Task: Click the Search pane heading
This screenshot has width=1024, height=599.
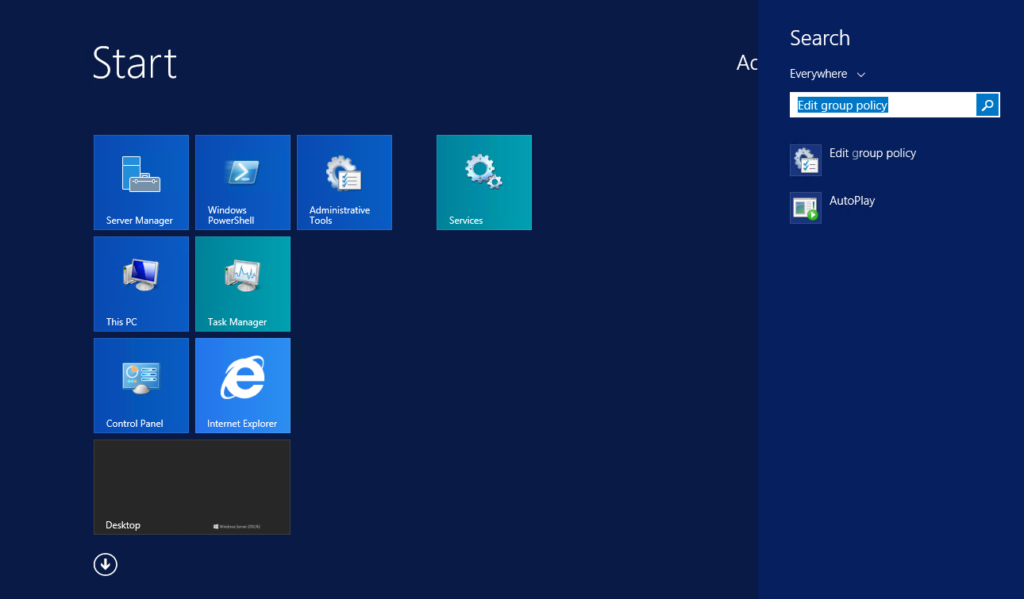Action: [820, 38]
